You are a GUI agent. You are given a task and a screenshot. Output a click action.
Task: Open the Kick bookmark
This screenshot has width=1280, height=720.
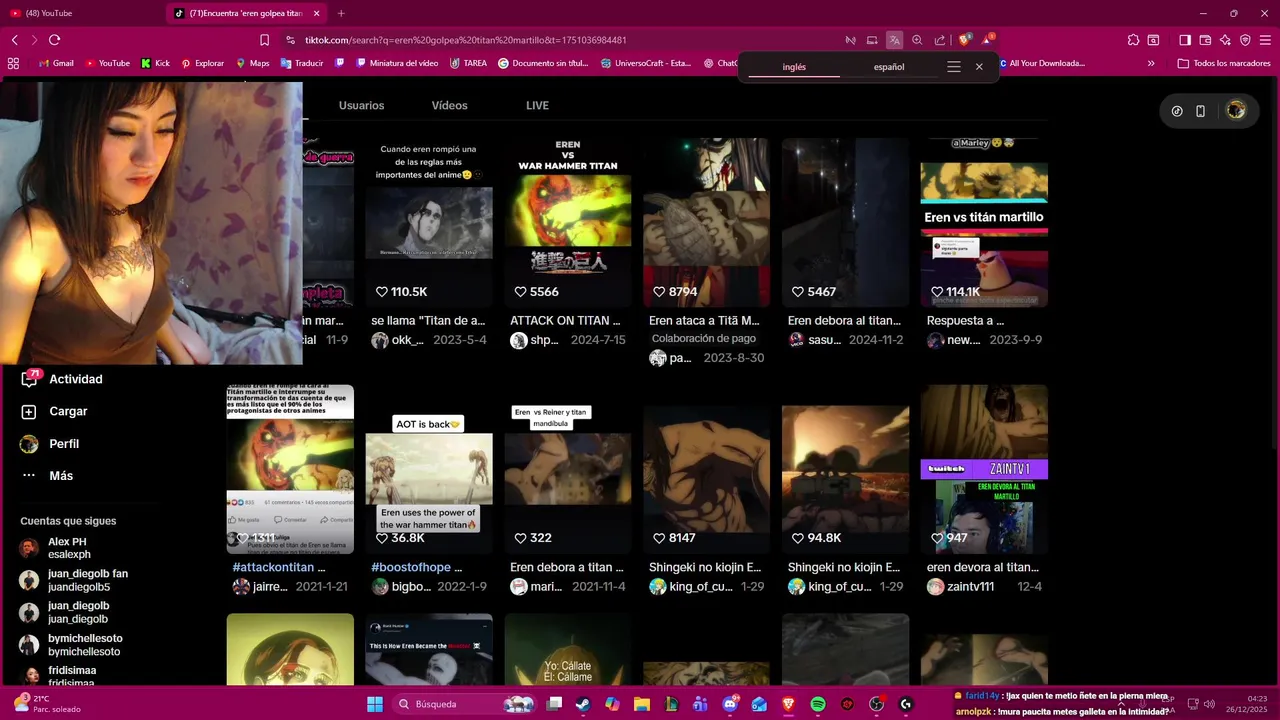pos(155,63)
